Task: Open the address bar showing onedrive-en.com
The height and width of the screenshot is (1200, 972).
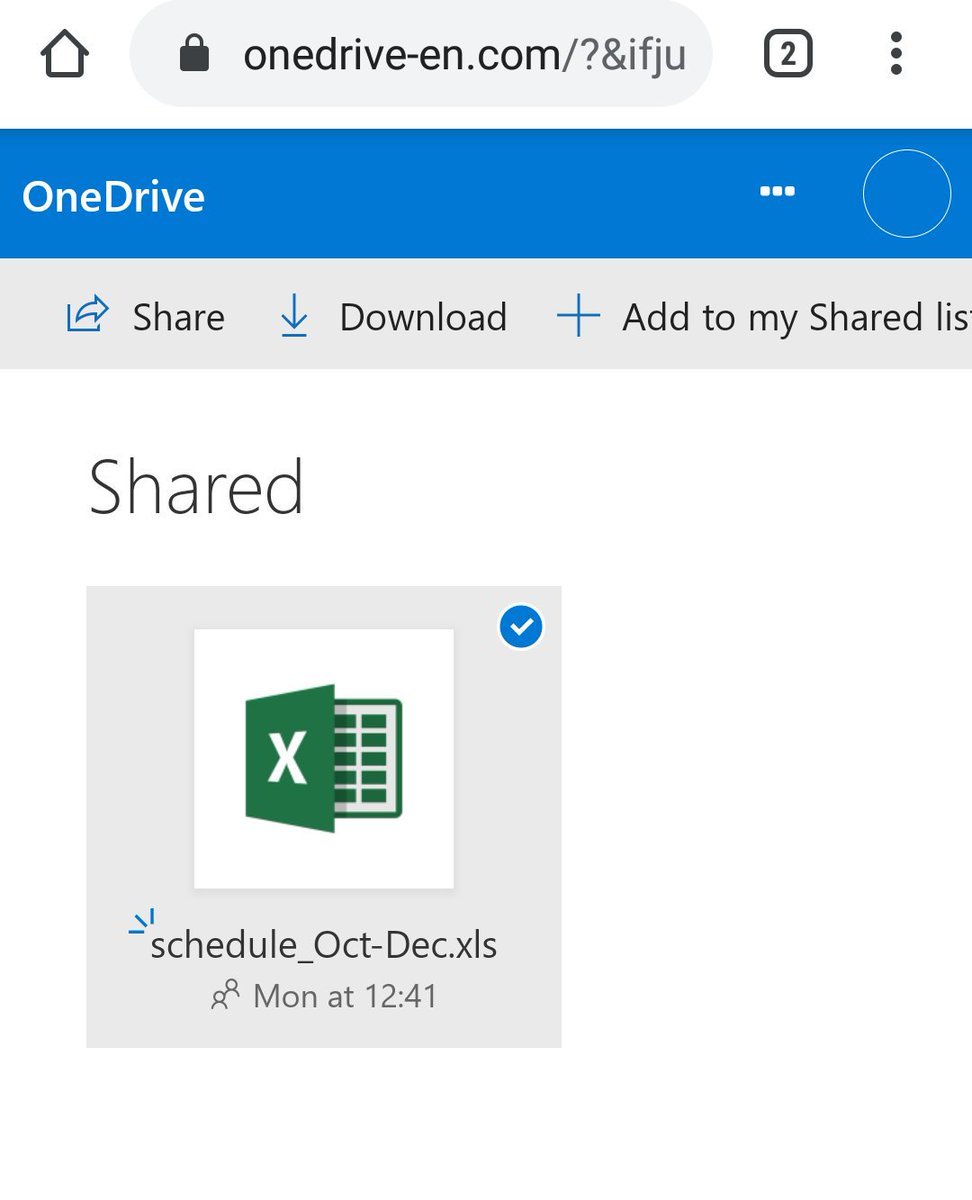Action: click(421, 54)
